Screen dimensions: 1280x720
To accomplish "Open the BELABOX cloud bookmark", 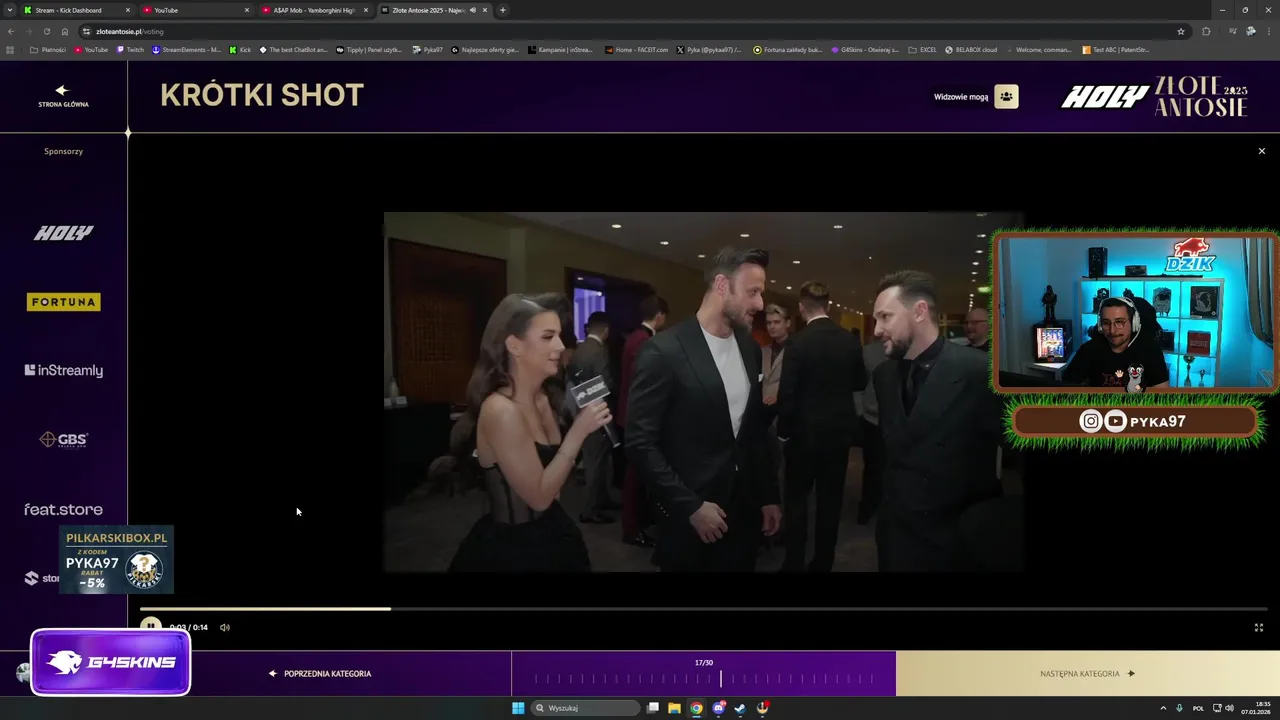I will point(970,49).
